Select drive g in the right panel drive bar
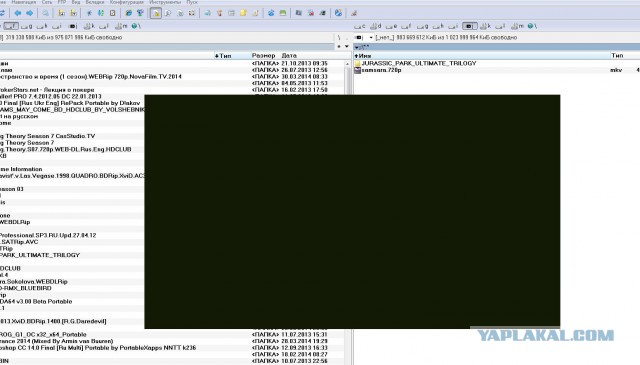Image resolution: width=640 pixels, height=365 pixels. (x=422, y=26)
